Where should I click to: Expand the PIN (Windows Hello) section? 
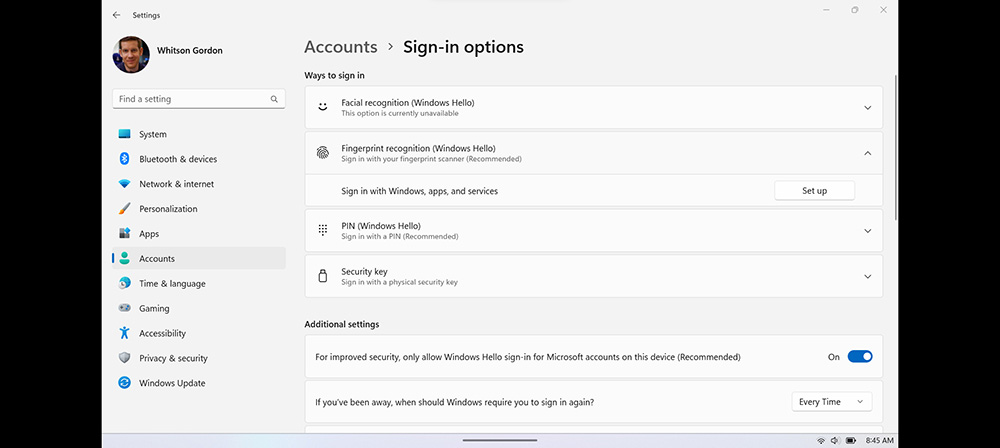pos(867,231)
